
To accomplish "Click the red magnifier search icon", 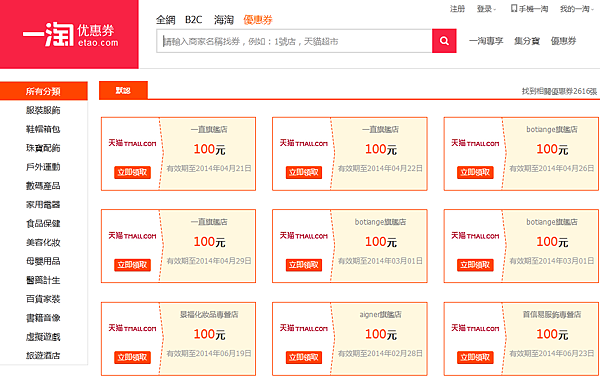I will pos(444,41).
